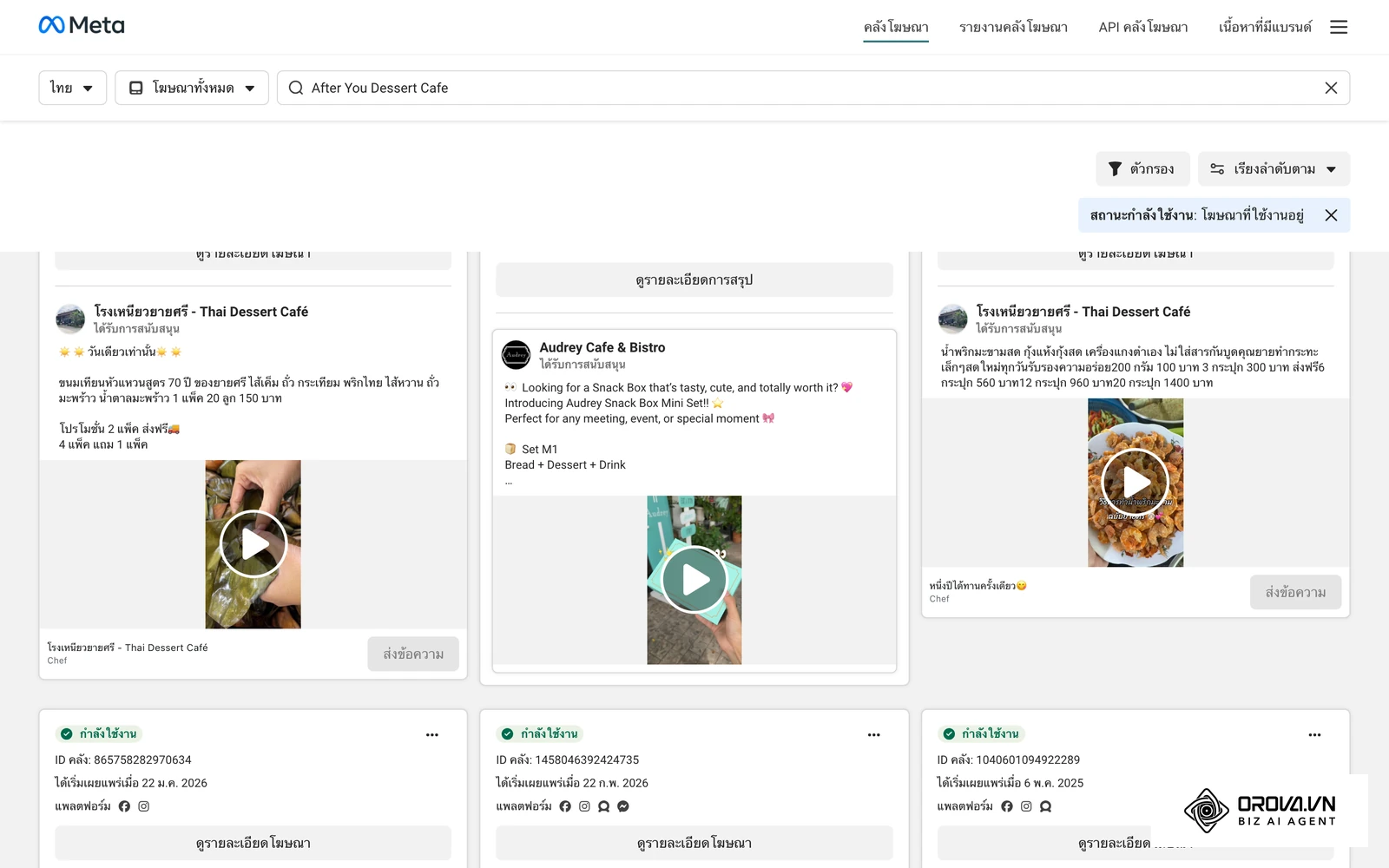Screen dimensions: 1389x868
Task: Click Instagram icon on ad 1458046392424735
Action: tap(584, 806)
